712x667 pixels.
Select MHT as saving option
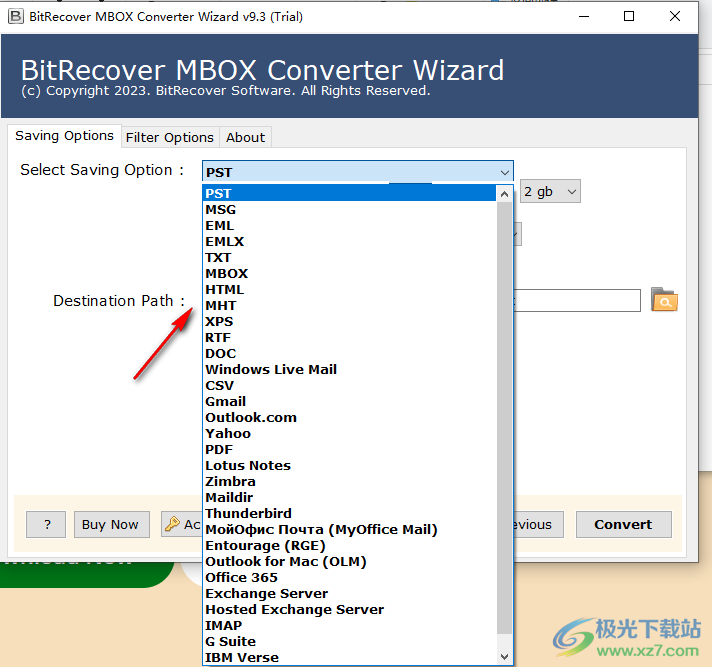[349, 306]
